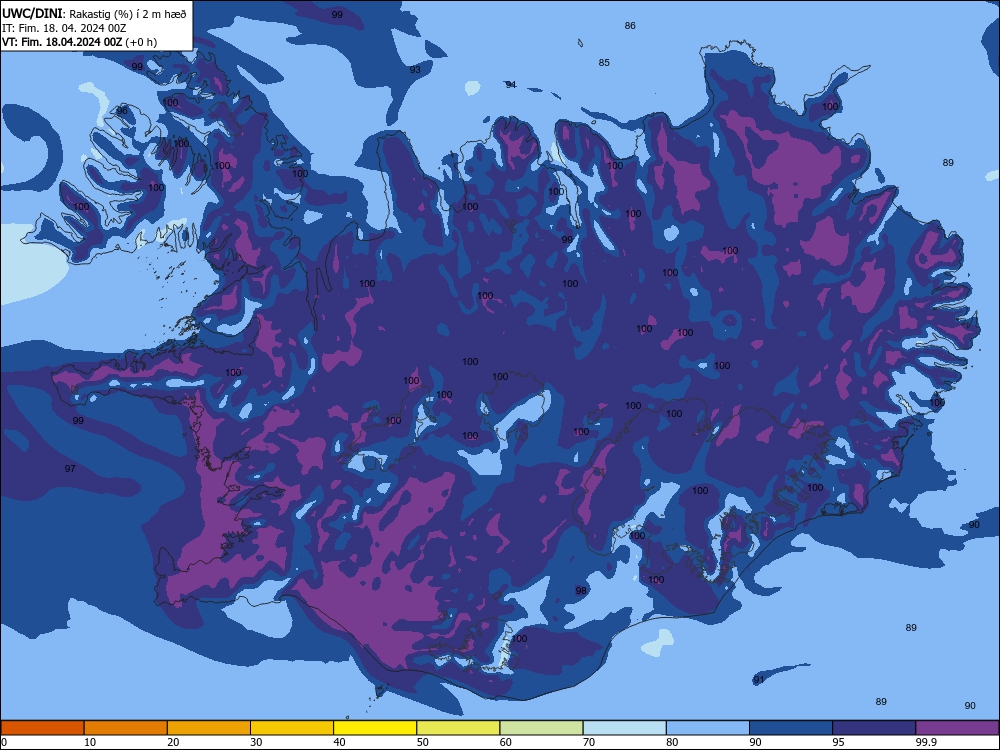1000x750 pixels.
Task: Click the '99.9' legend scale label
Action: coord(926,742)
